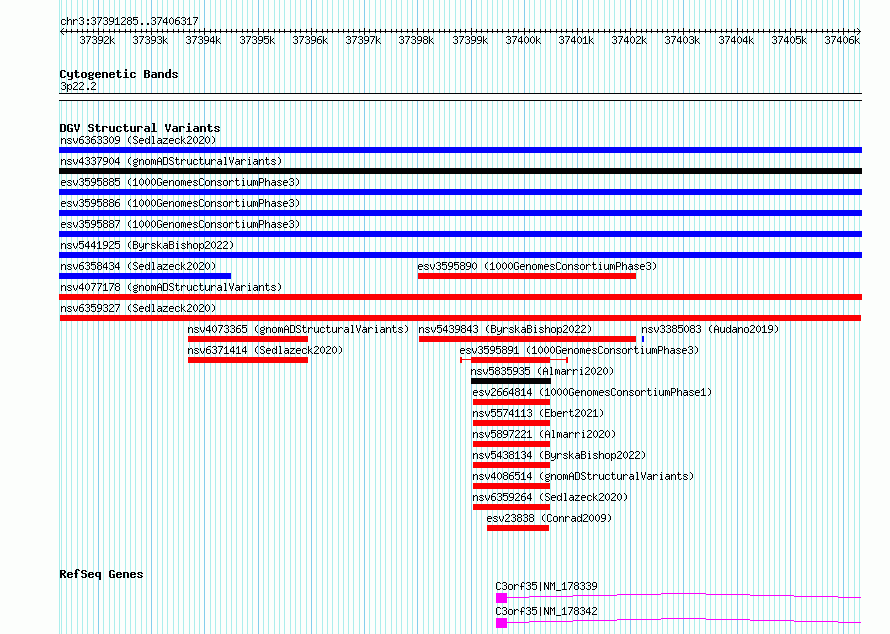The width and height of the screenshot is (890, 634).
Task: Click the Cytogenetic Bands track title
Action: click(119, 74)
